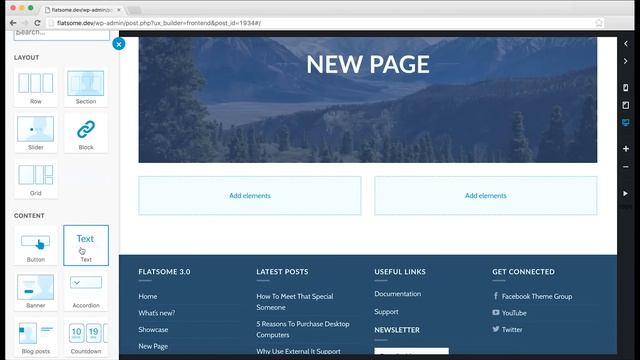This screenshot has height=360, width=640.
Task: Insert the Banner element
Action: coord(36,291)
